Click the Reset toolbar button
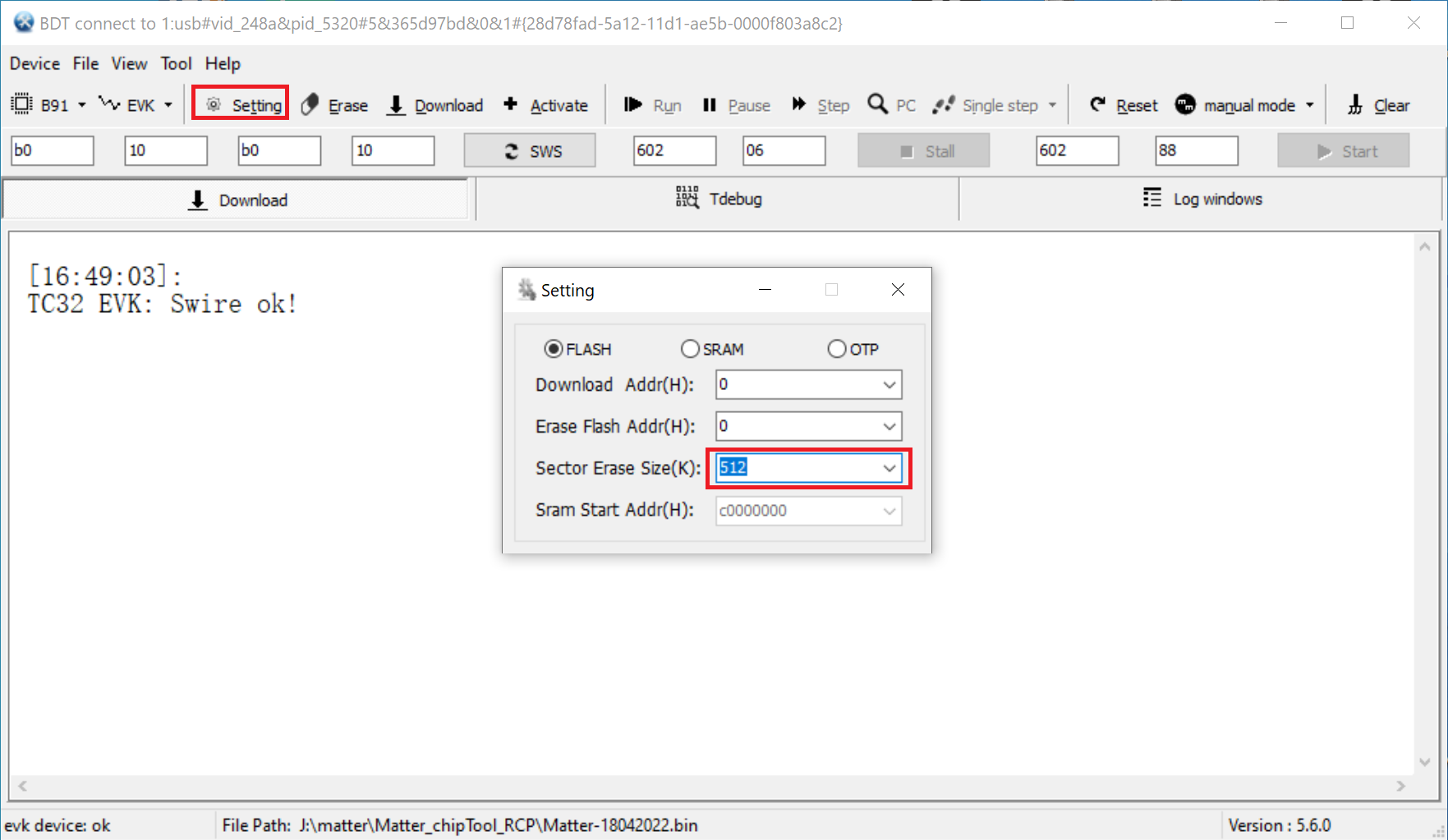Image resolution: width=1448 pixels, height=840 pixels. coord(1124,105)
